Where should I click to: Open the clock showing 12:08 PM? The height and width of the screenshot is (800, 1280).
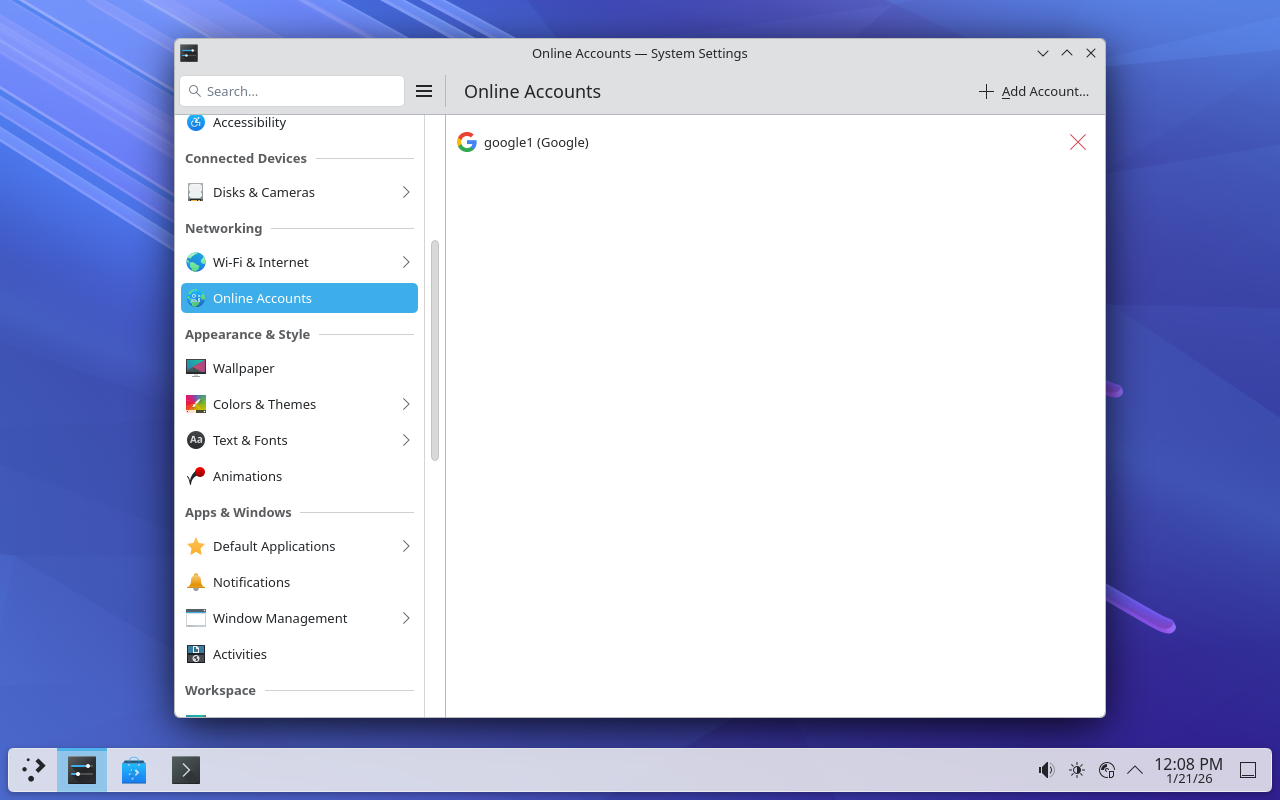(1188, 770)
